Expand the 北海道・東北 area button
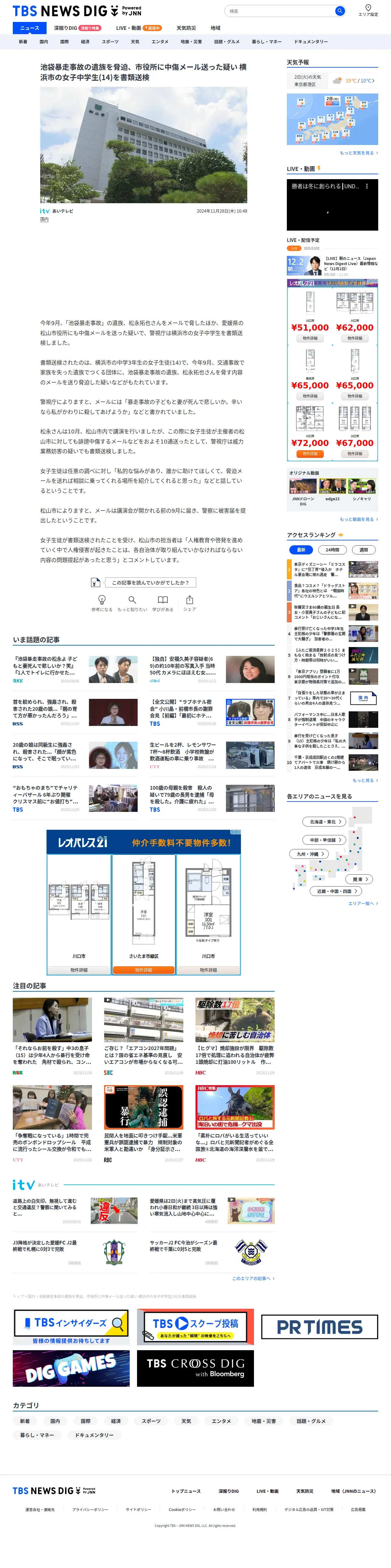Image resolution: width=391 pixels, height=1568 pixels. (325, 822)
